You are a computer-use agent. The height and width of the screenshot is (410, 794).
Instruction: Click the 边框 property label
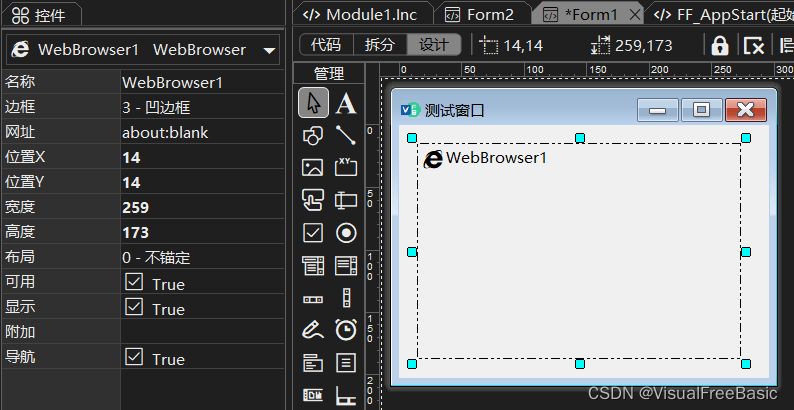pos(20,107)
